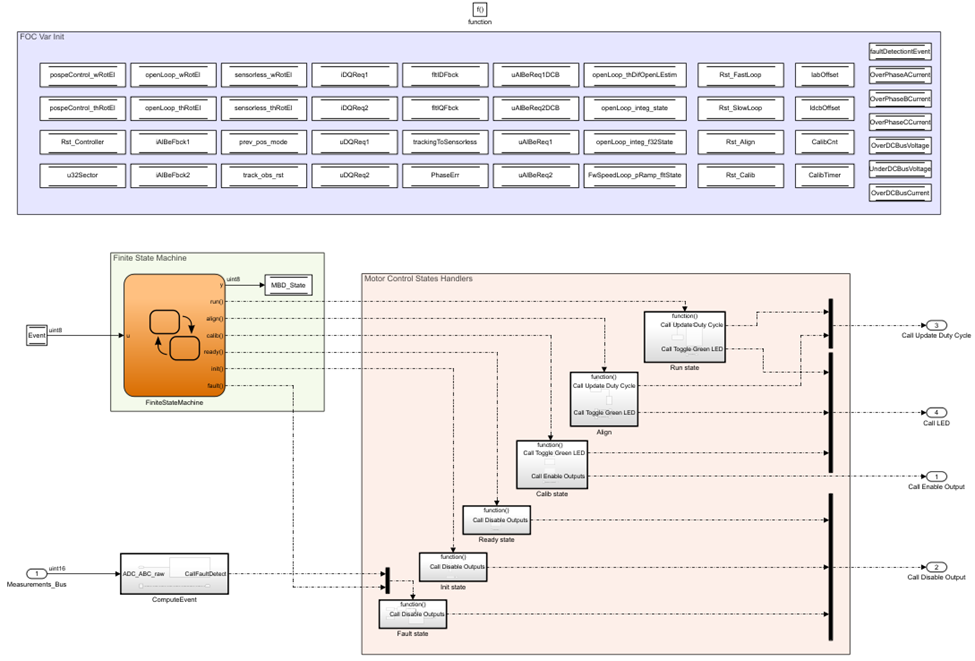The image size is (975, 661).
Task: Select the f() function trigger block
Action: (x=479, y=9)
